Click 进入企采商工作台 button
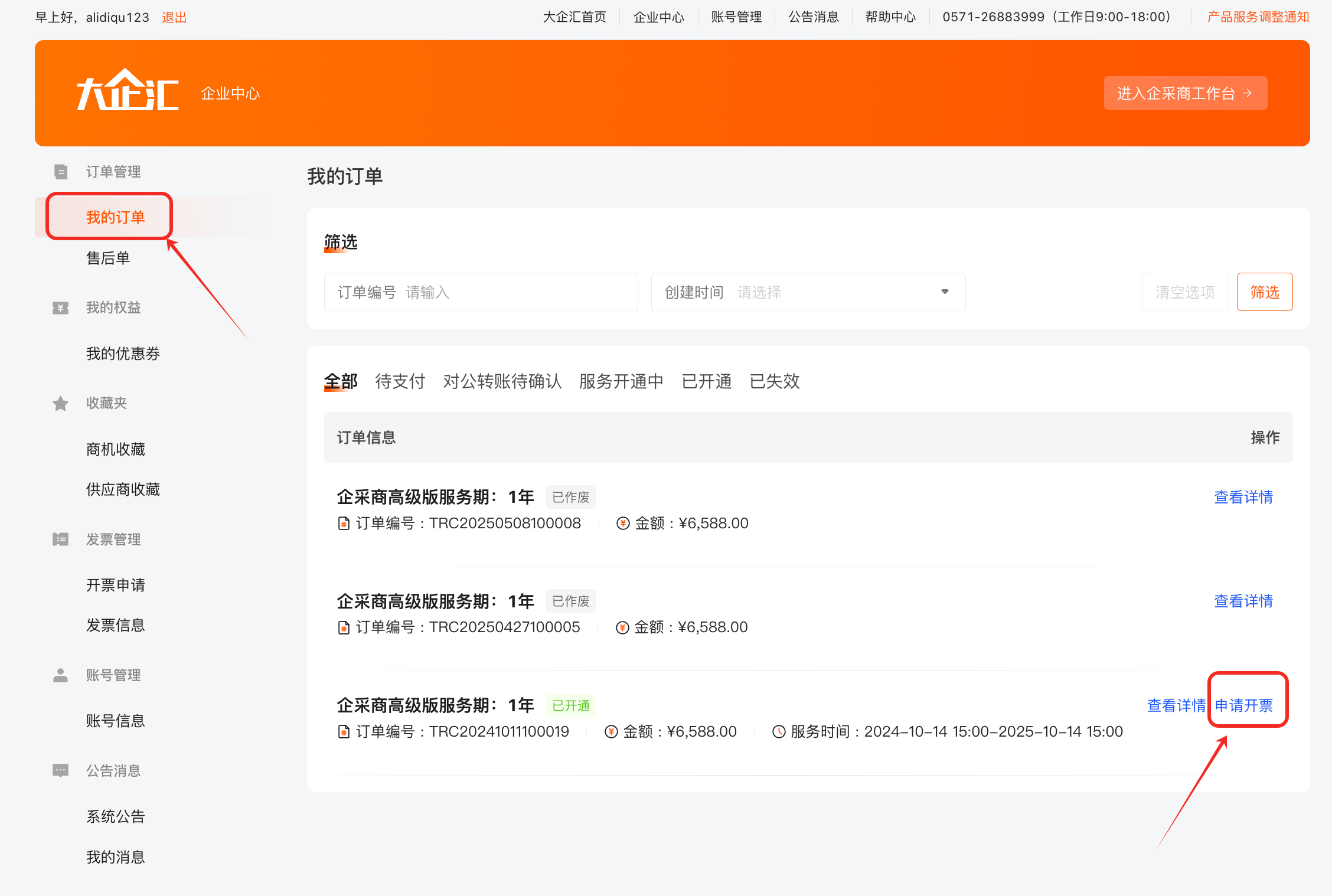Viewport: 1332px width, 896px height. click(1186, 93)
